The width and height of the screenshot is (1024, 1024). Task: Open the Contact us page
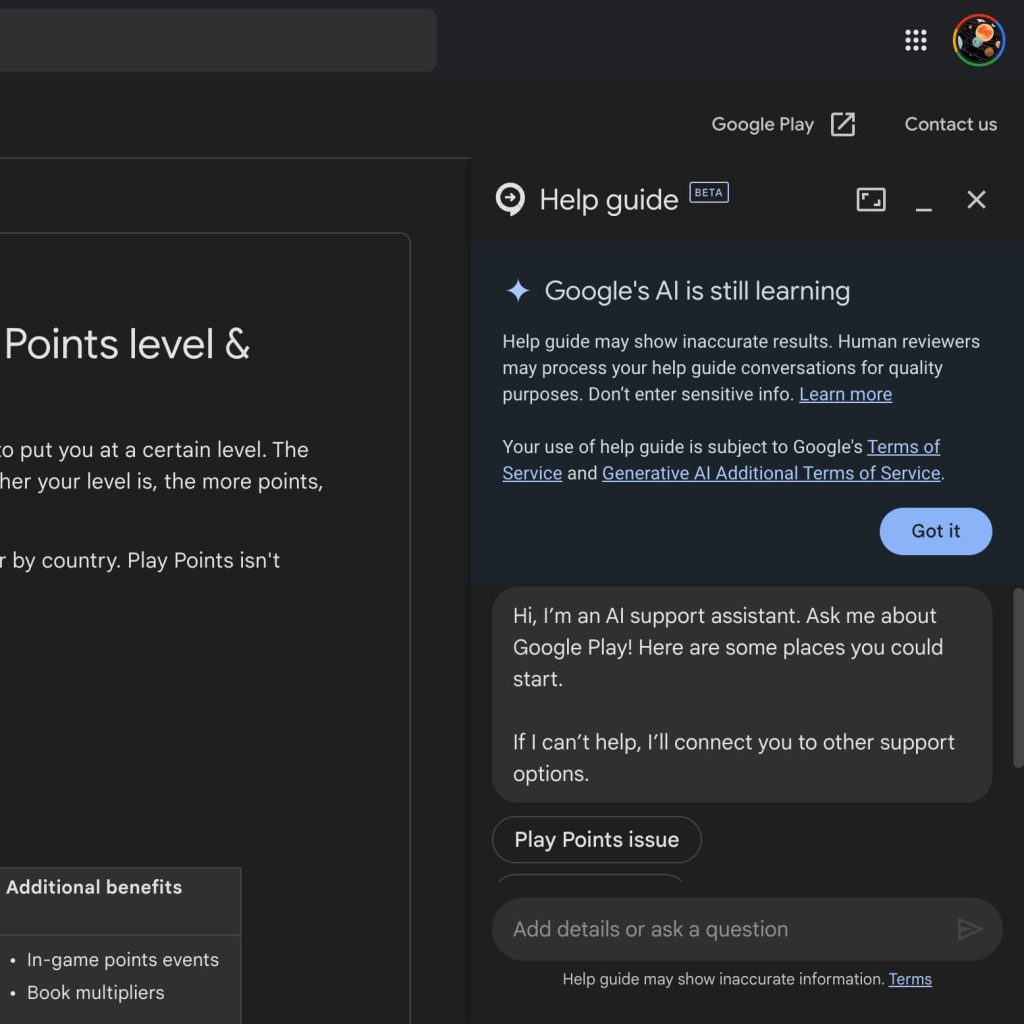pos(950,124)
